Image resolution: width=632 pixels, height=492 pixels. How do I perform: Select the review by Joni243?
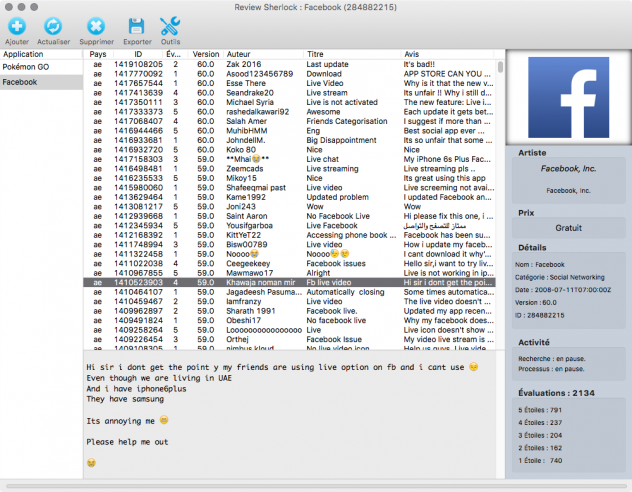289,207
